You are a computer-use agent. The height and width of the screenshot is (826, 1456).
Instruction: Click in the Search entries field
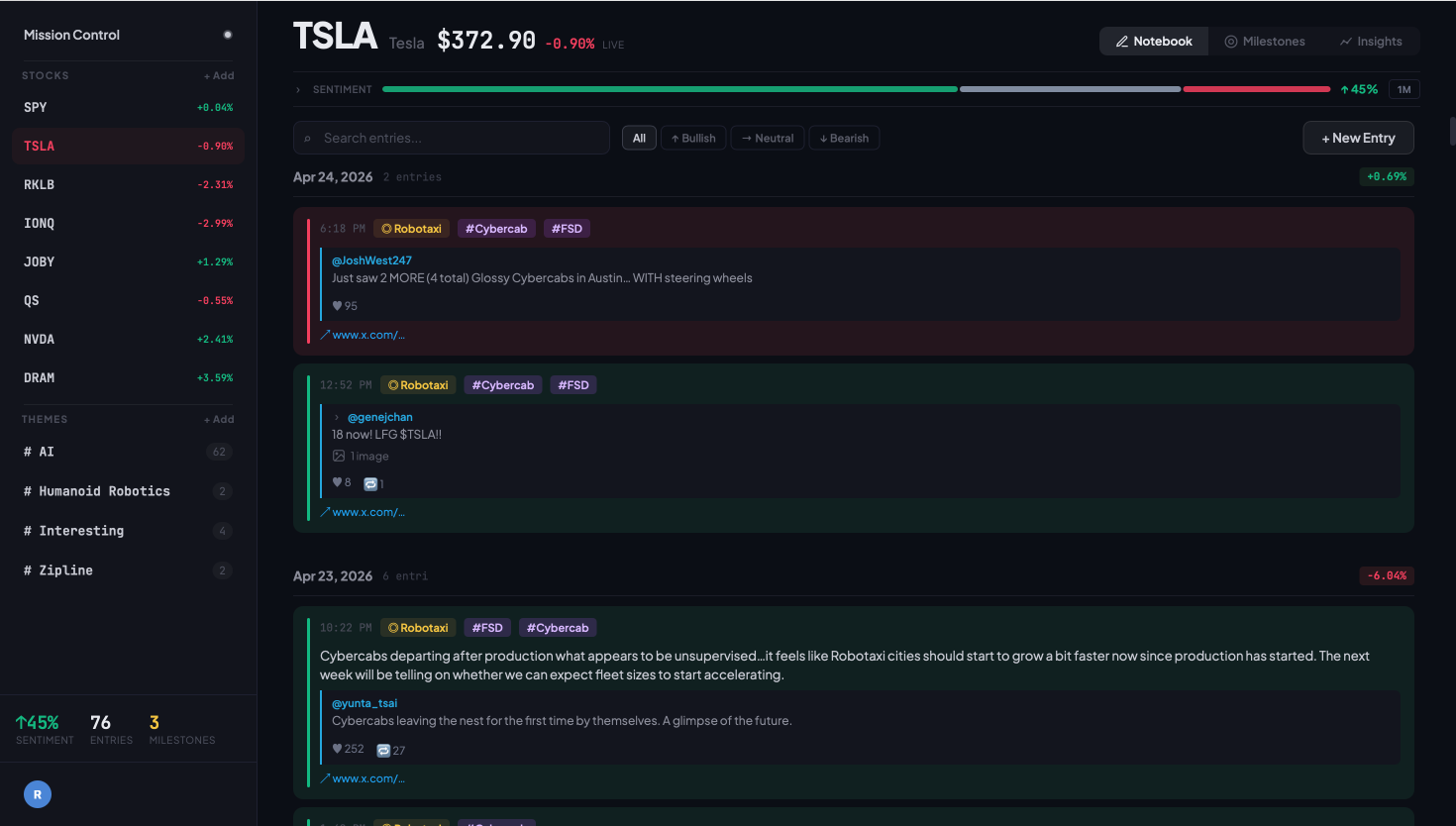[452, 138]
